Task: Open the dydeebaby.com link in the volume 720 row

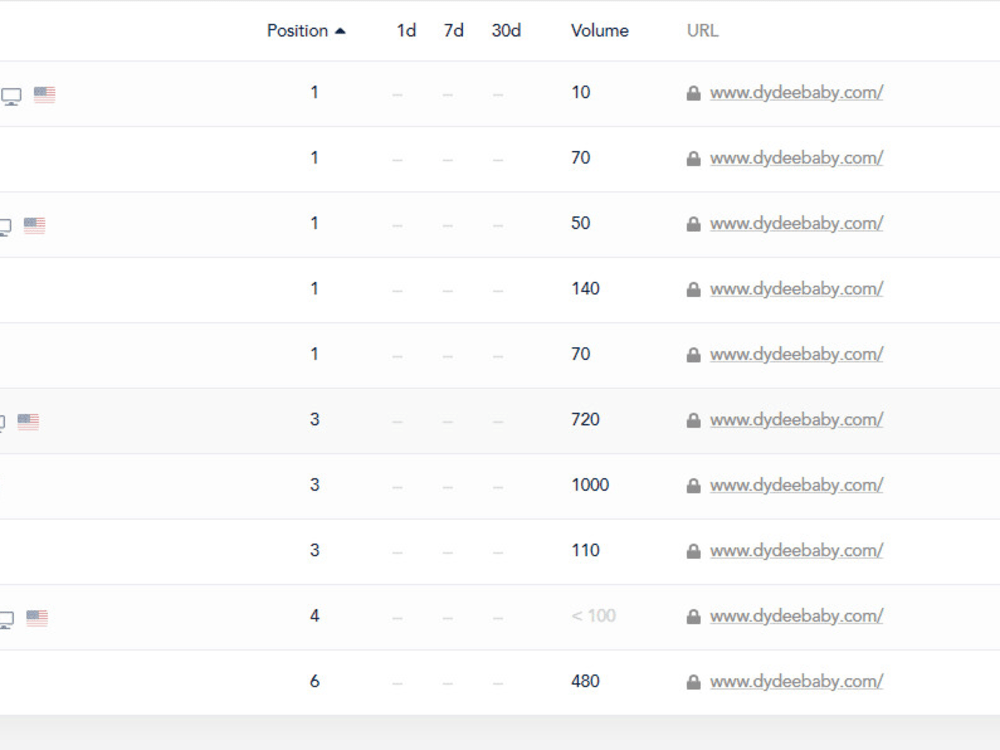Action: [797, 420]
